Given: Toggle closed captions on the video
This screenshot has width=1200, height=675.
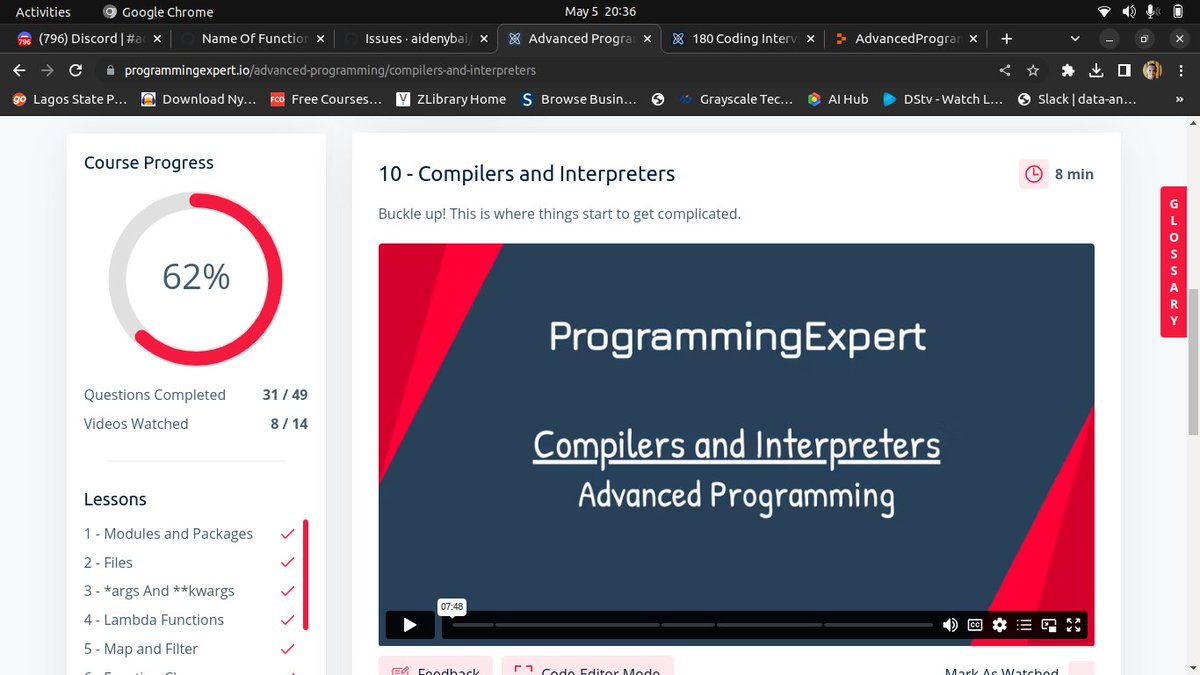Looking at the screenshot, I should click(x=975, y=625).
